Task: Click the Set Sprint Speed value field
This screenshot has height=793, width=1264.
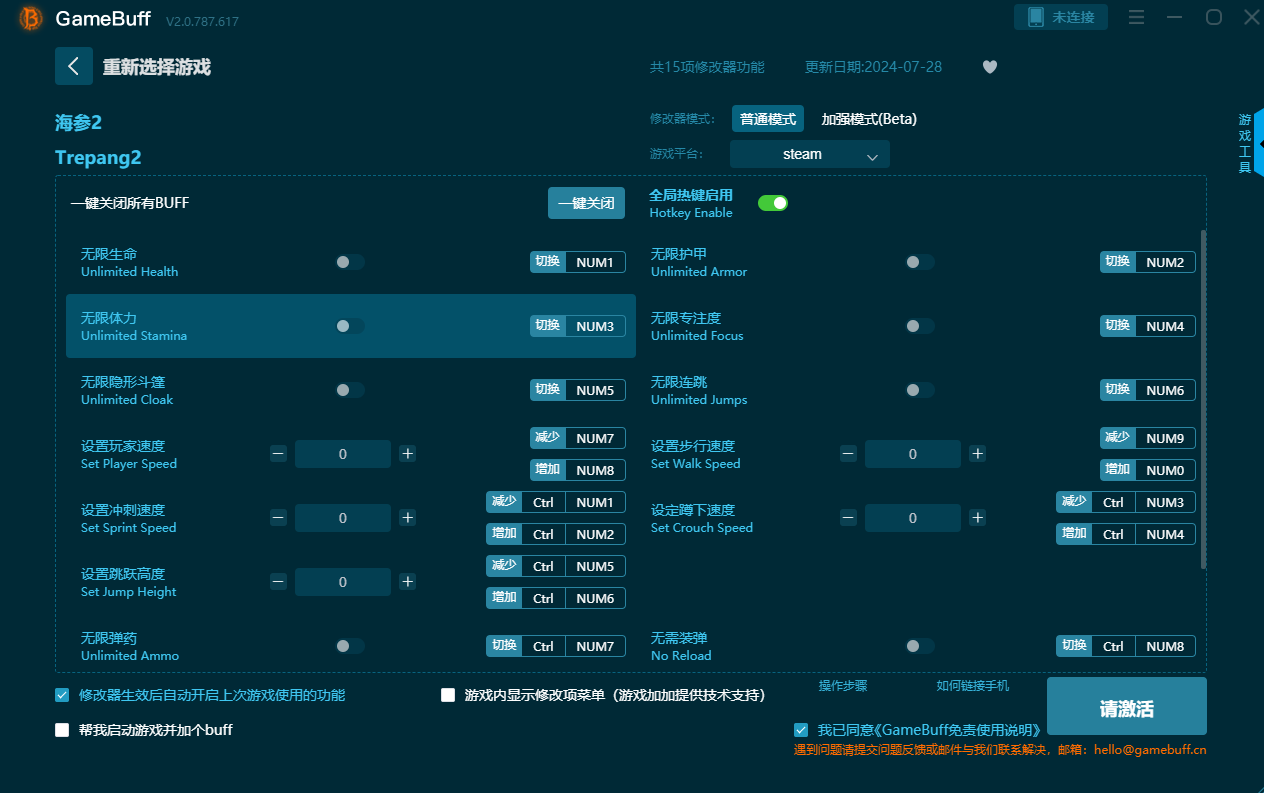Action: (x=342, y=518)
